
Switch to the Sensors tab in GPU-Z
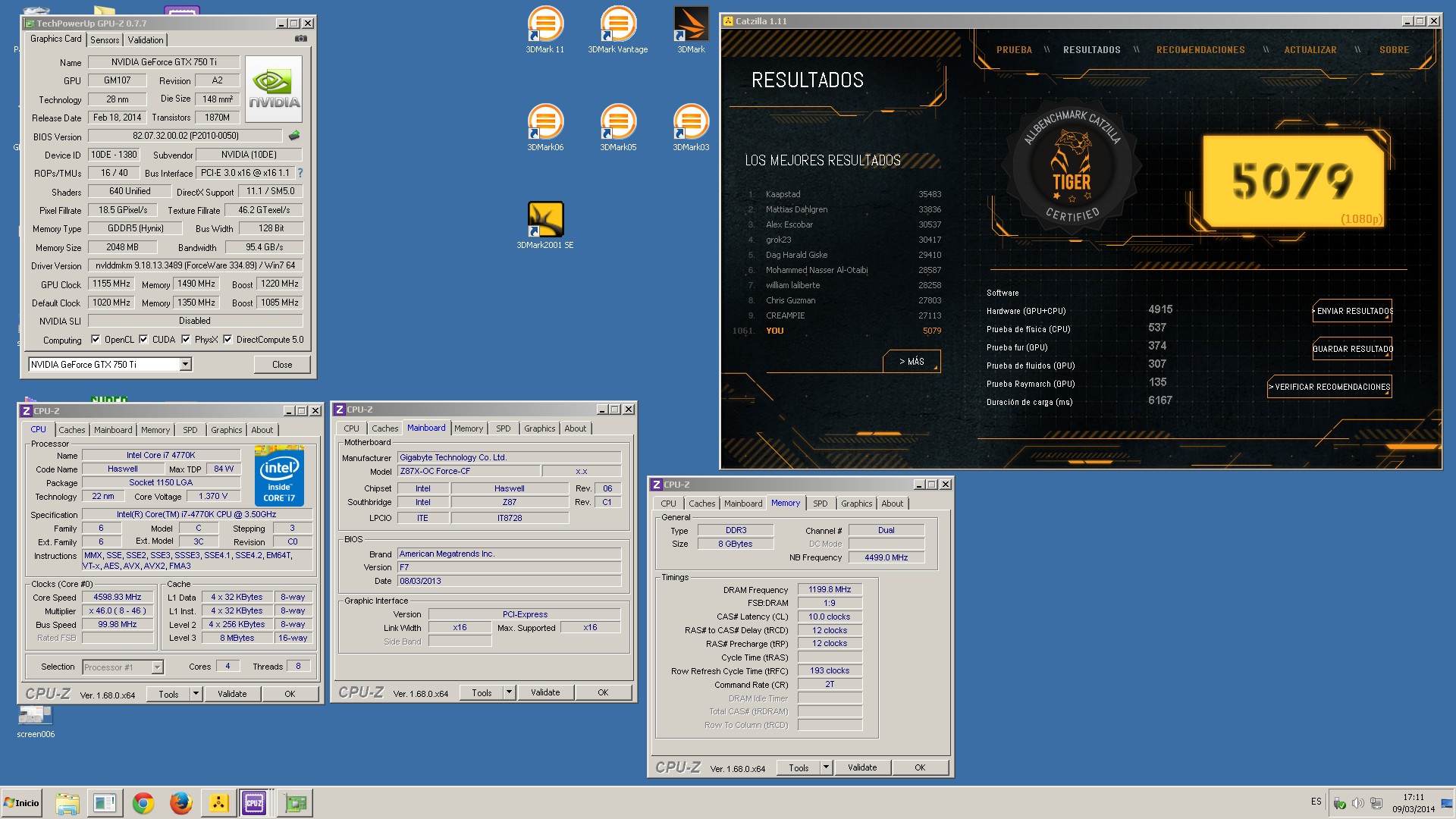click(x=105, y=40)
